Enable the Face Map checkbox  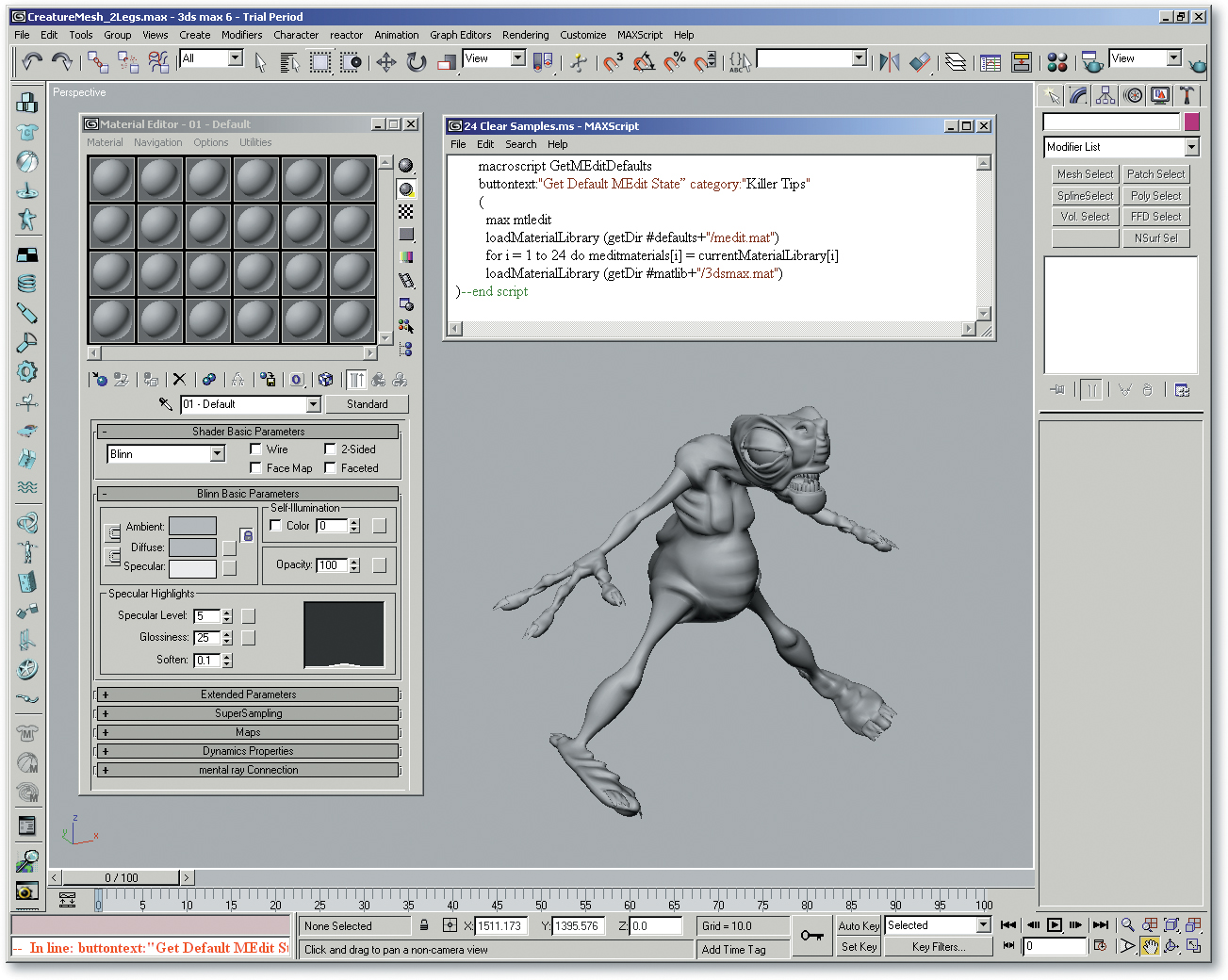pos(255,468)
